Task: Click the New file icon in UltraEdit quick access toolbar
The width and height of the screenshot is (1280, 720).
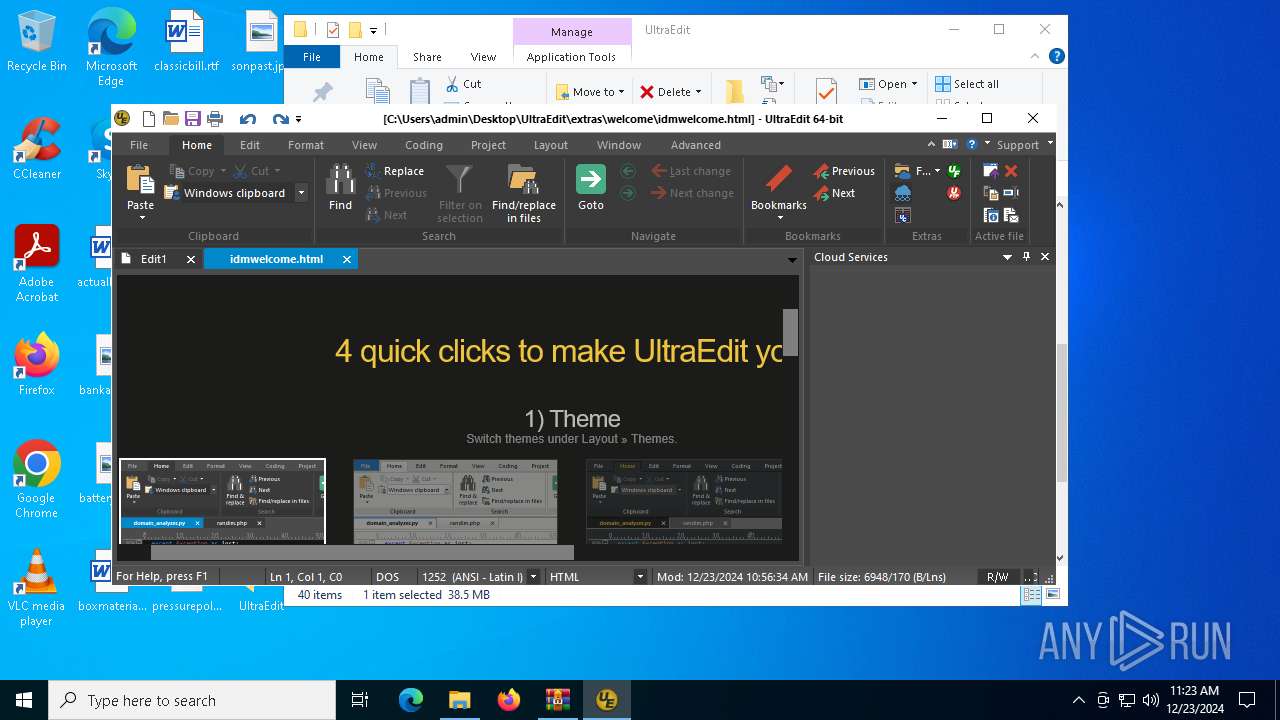Action: [x=149, y=119]
